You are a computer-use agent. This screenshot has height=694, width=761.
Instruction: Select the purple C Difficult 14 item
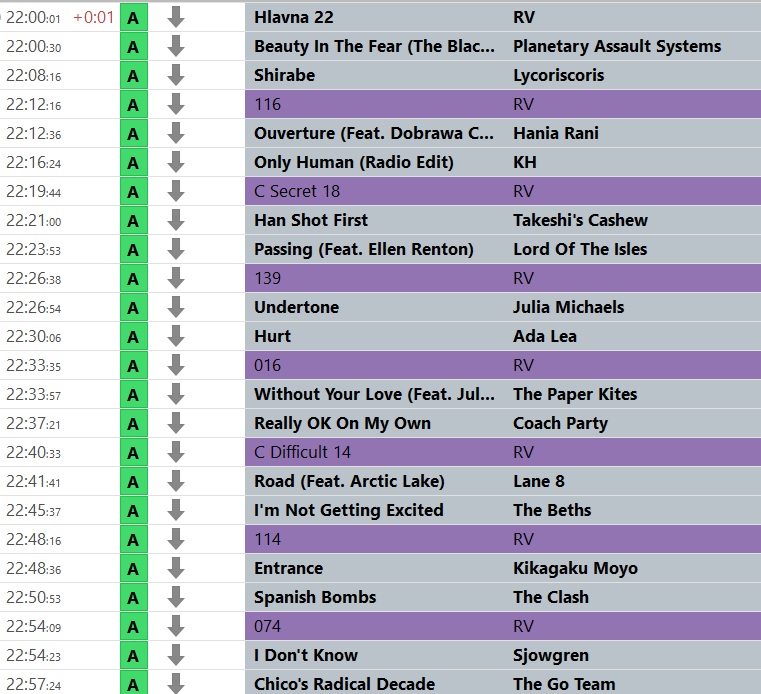coord(503,452)
